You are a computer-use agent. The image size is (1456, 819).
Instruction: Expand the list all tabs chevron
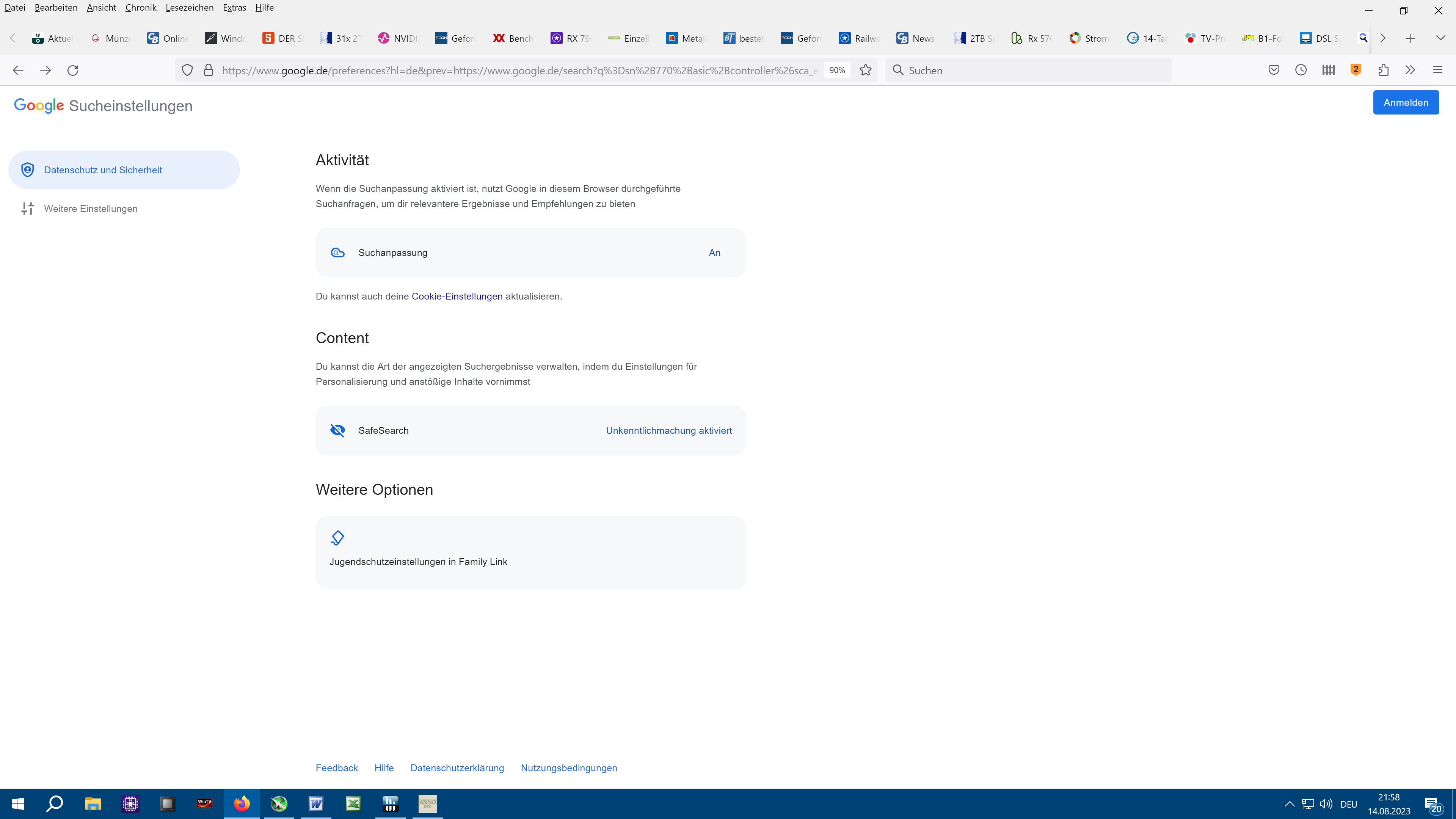(x=1440, y=38)
